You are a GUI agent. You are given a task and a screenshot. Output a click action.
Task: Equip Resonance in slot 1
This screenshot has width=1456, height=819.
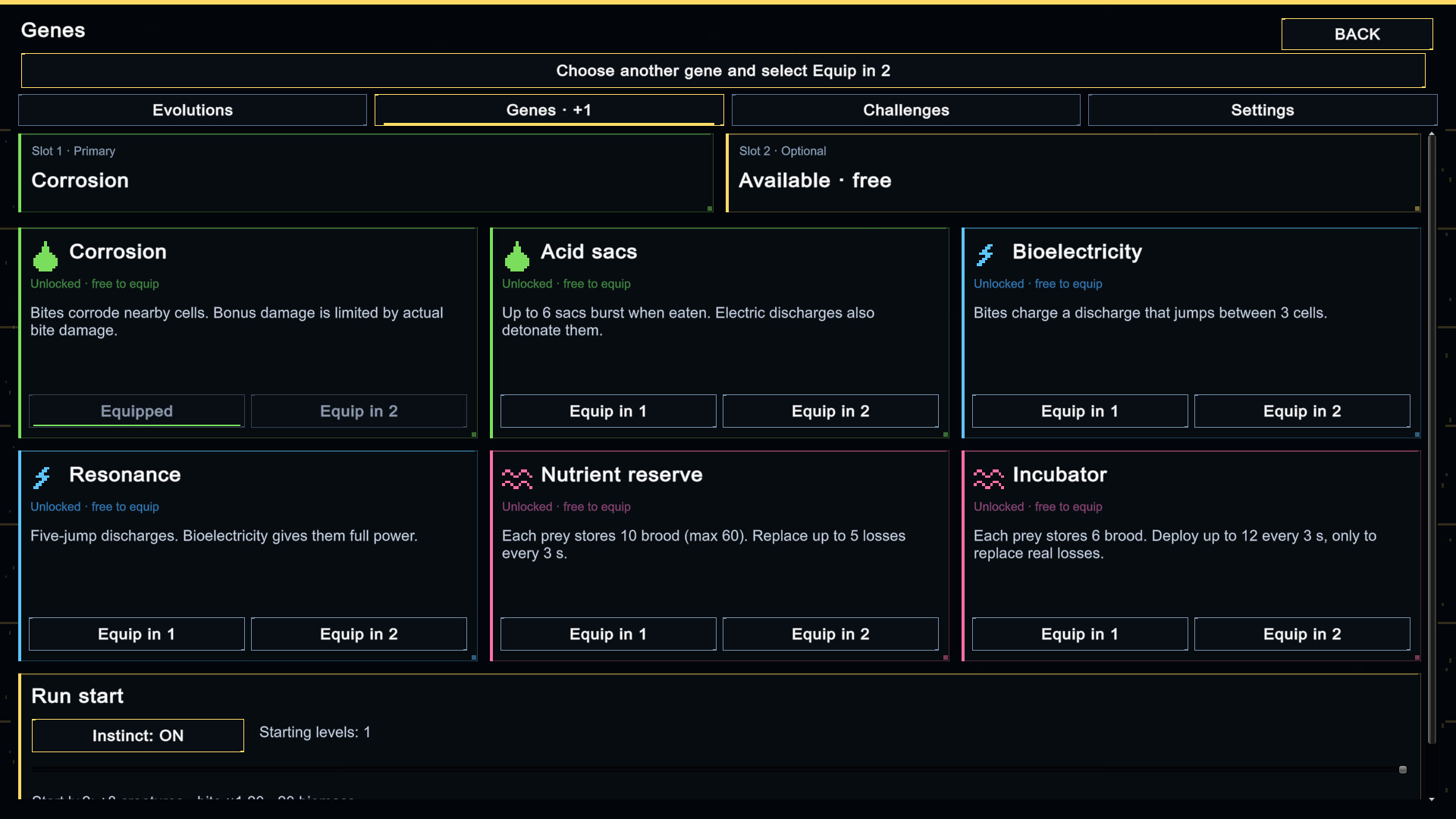136,634
